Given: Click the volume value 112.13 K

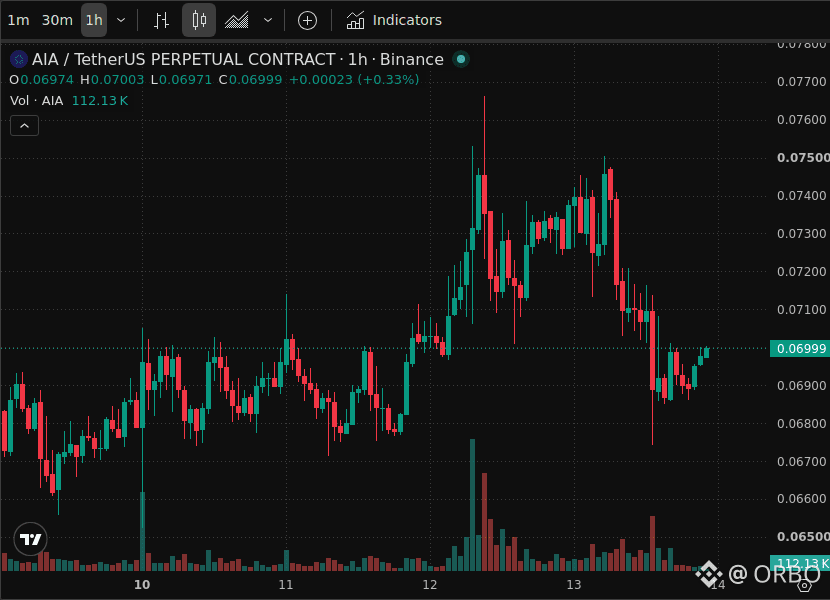Looking at the screenshot, I should point(100,101).
